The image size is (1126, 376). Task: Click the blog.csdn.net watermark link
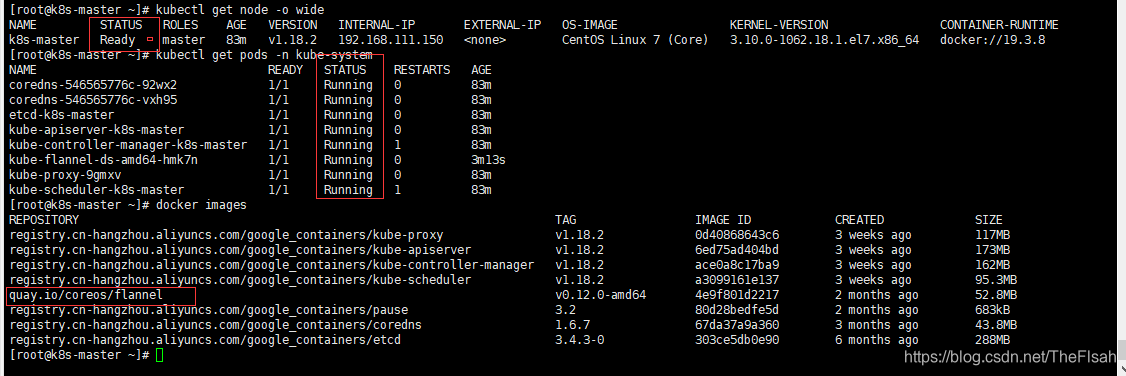click(x=1013, y=356)
